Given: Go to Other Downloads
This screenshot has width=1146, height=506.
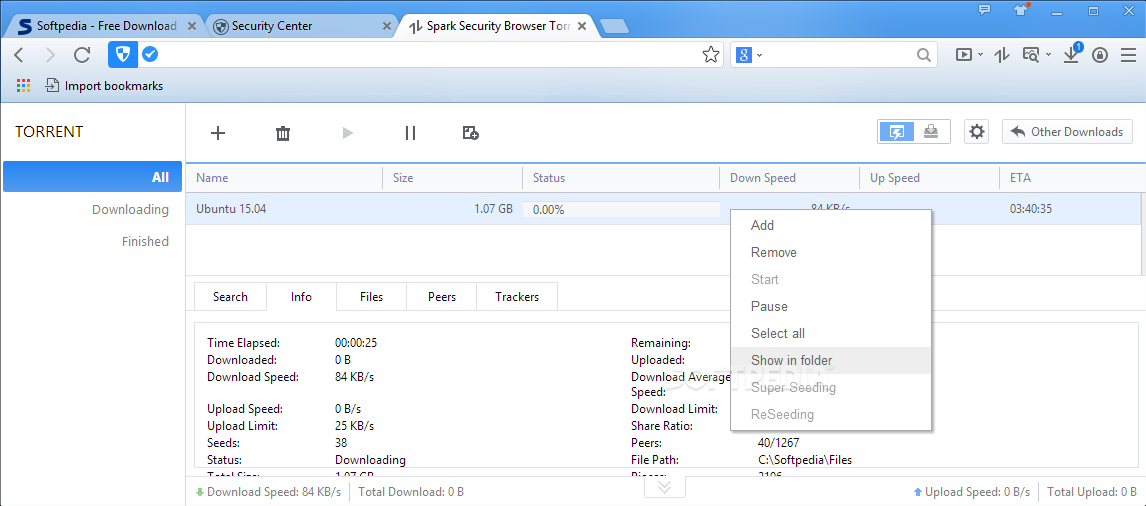Looking at the screenshot, I should 1067,132.
